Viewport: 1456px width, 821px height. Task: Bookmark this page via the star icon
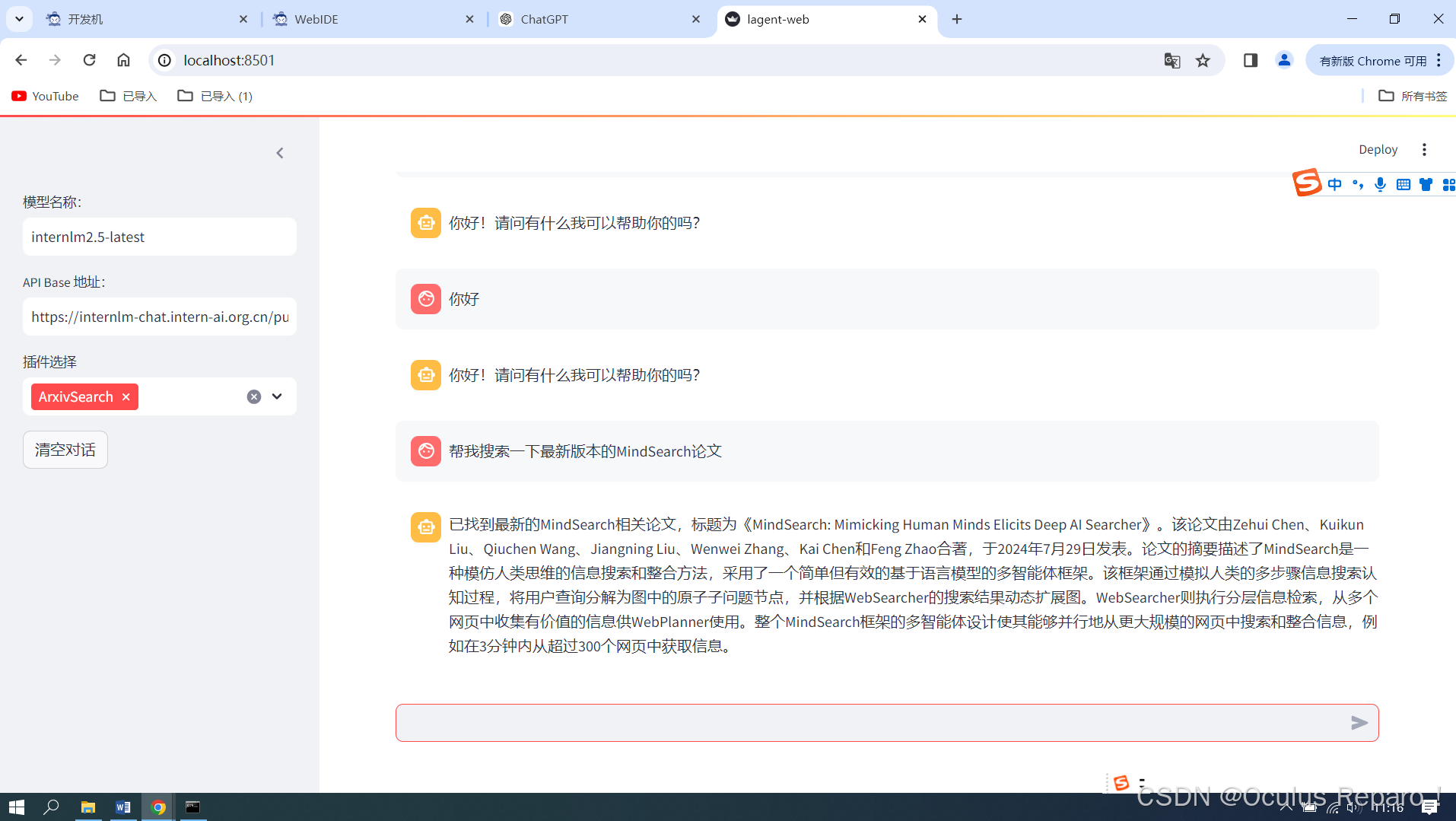click(x=1203, y=60)
